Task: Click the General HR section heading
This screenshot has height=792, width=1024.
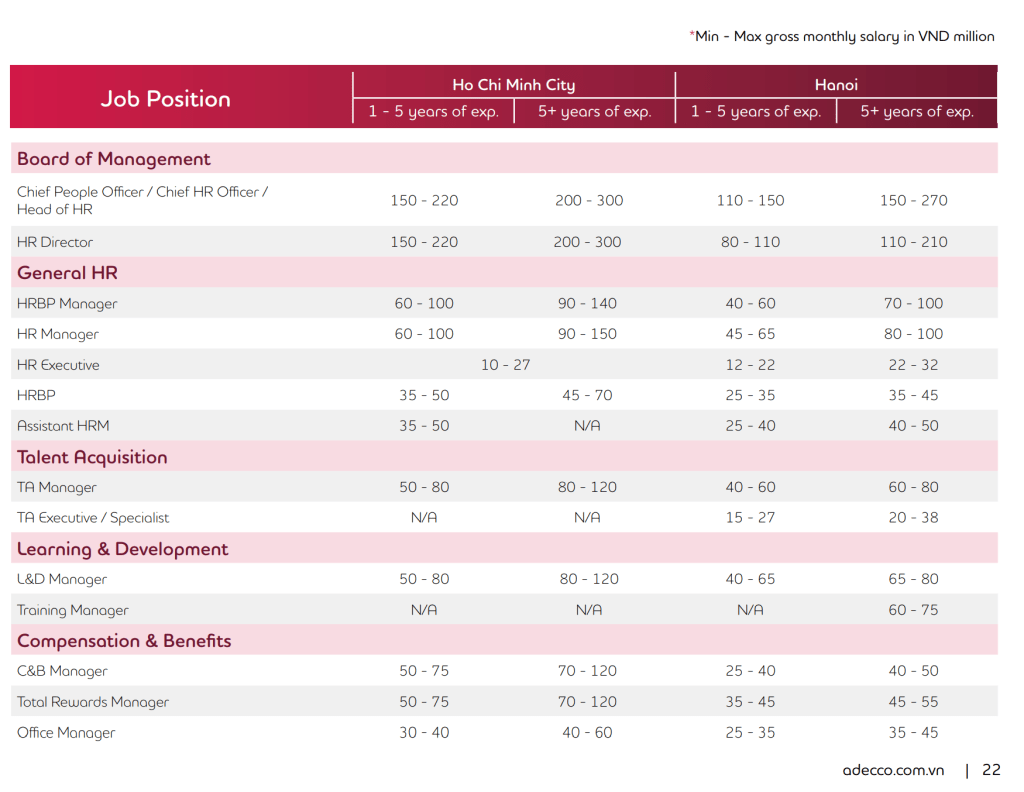Action: tap(67, 273)
